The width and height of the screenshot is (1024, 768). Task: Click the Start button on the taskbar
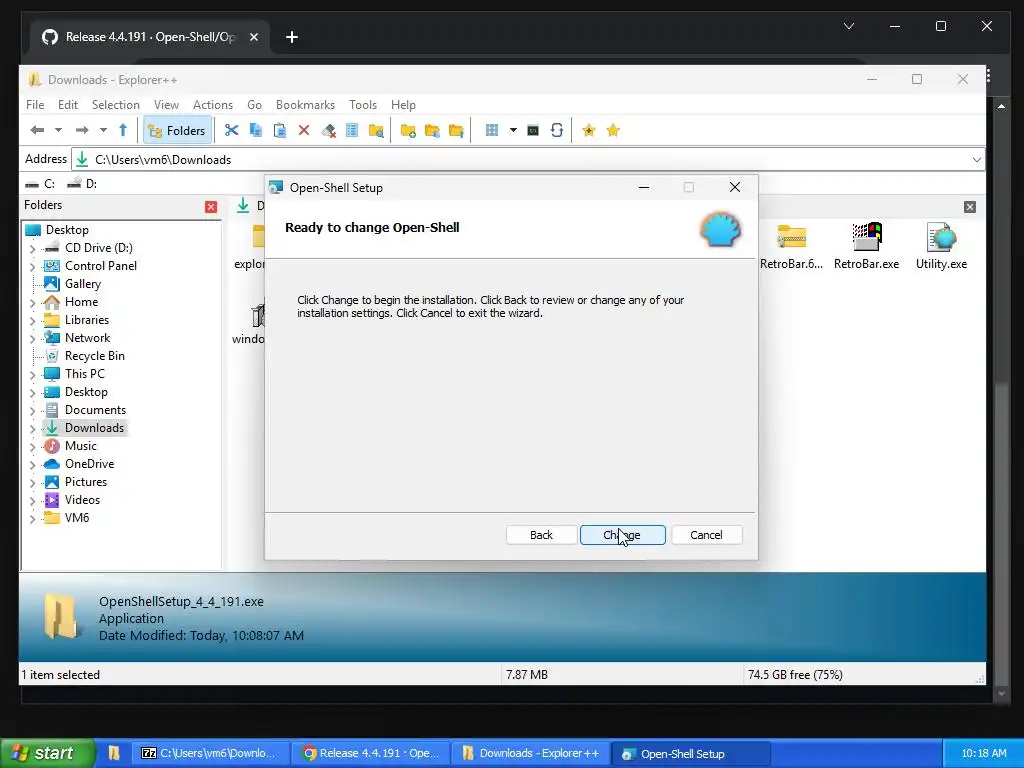(x=47, y=753)
